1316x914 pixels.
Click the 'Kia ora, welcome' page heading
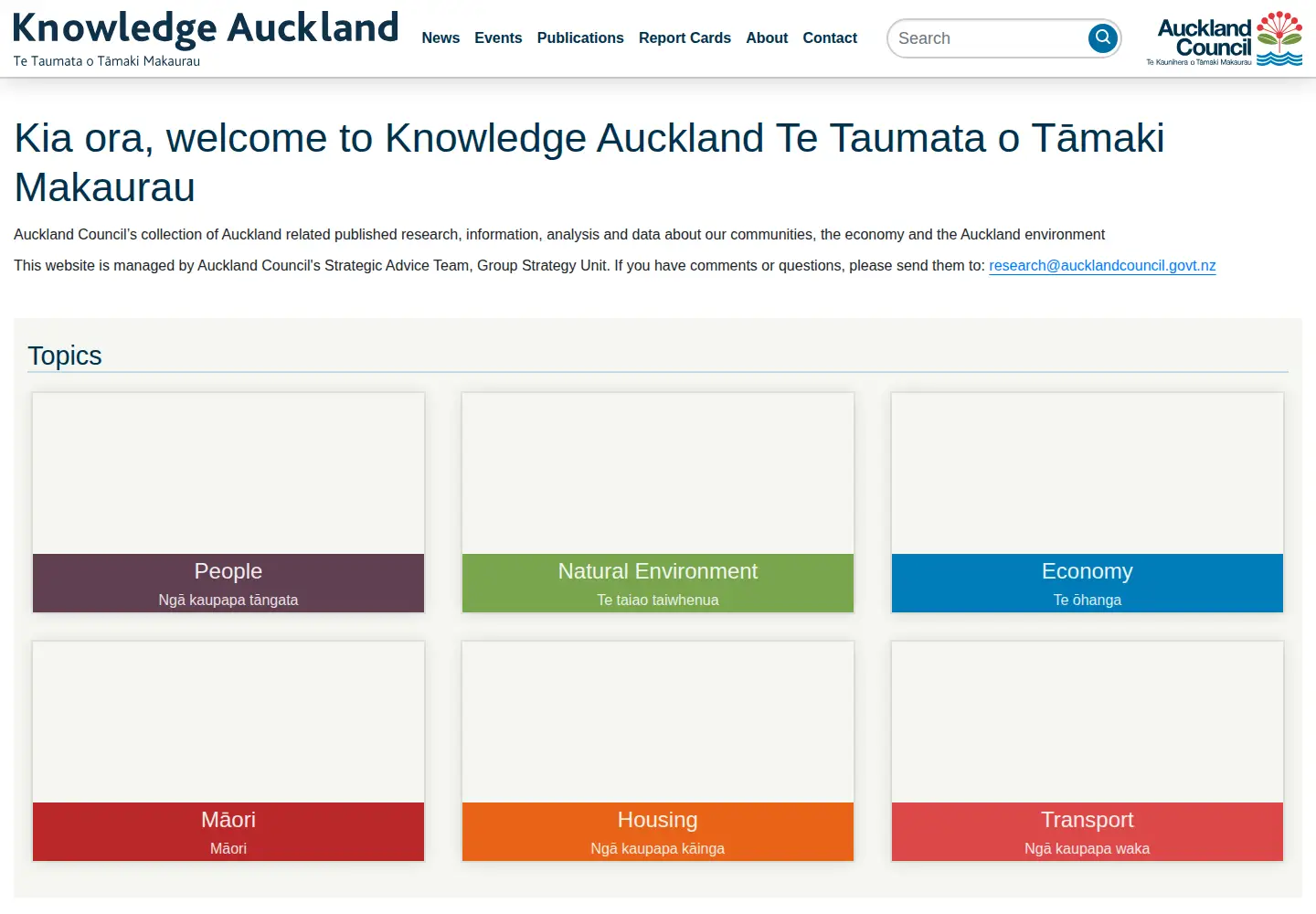tap(589, 163)
